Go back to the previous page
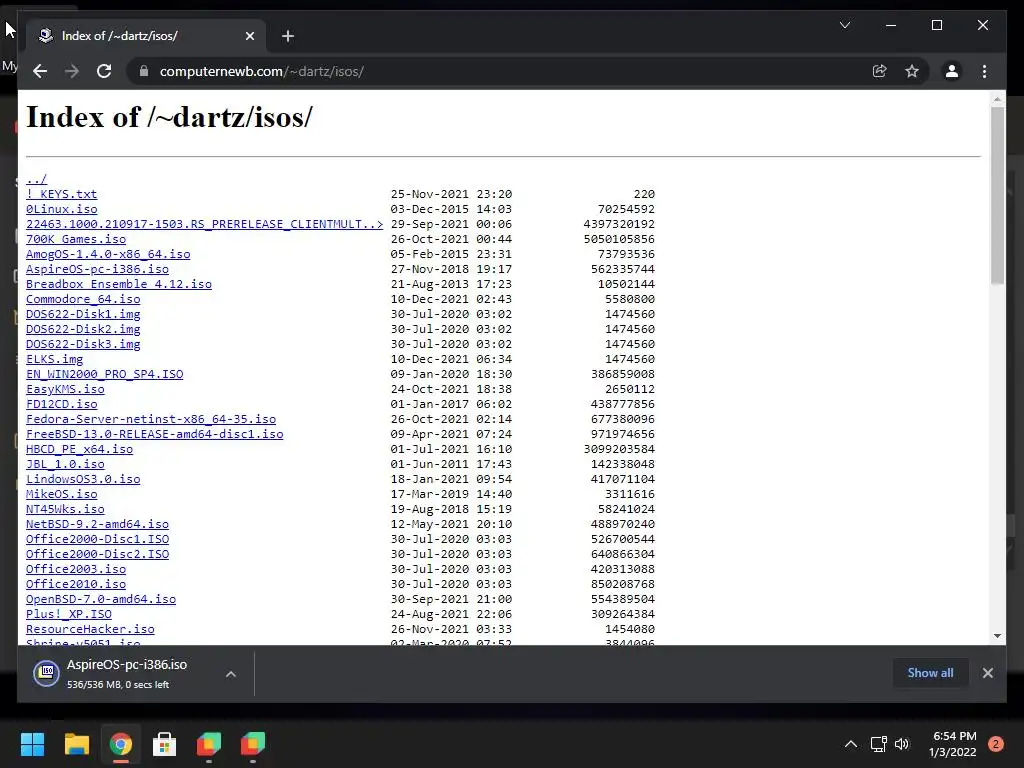Screen dimensions: 1024x768 coord(40,71)
